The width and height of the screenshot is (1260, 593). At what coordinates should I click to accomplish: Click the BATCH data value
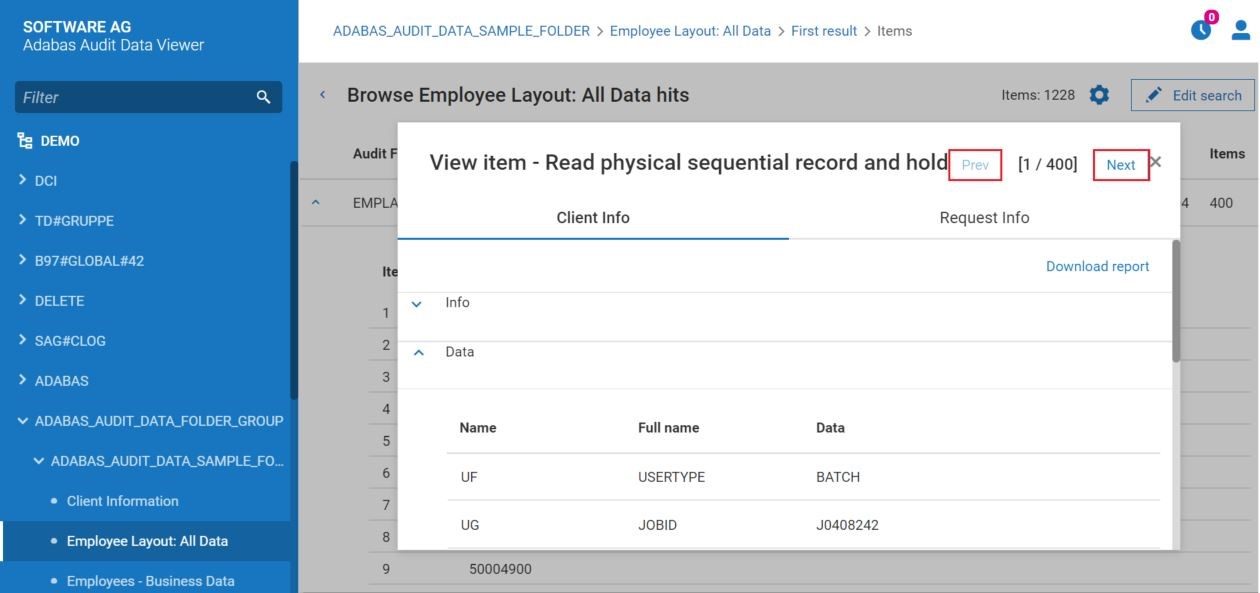click(838, 477)
